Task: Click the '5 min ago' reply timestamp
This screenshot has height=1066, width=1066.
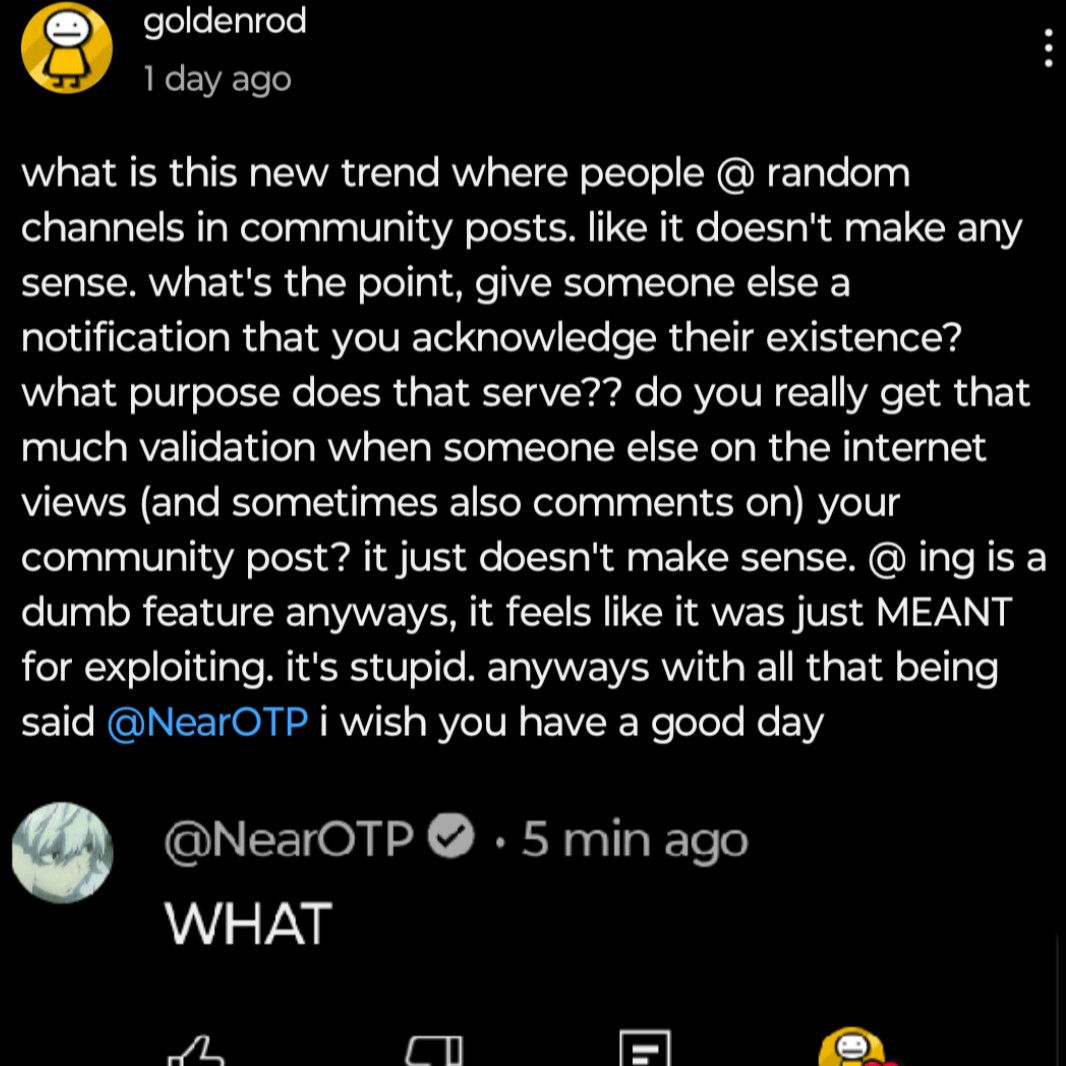Action: coord(634,839)
